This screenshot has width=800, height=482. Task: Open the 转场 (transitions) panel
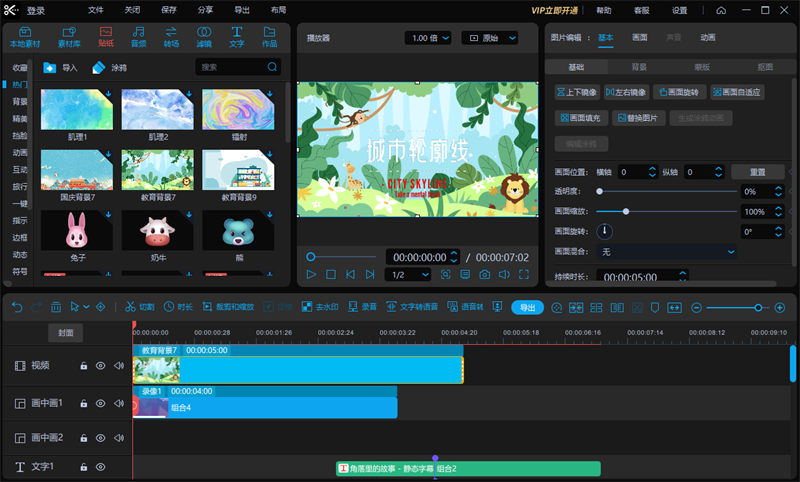coord(171,37)
